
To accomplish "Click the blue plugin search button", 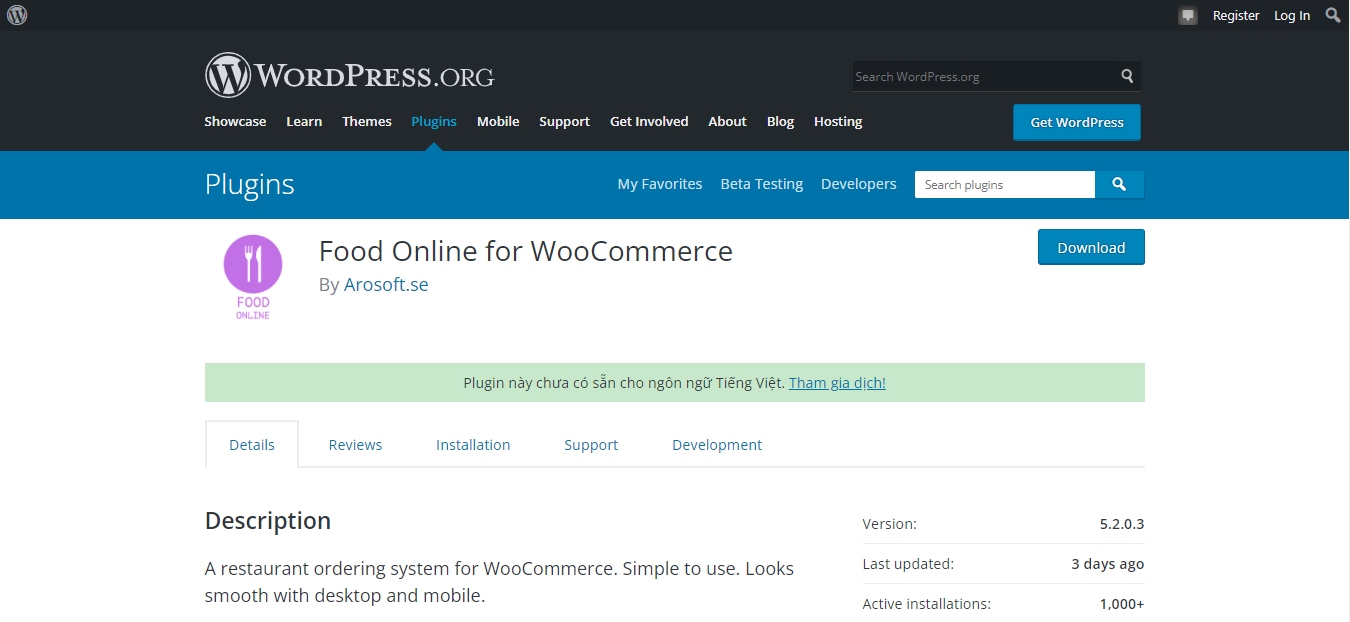I will (1119, 184).
